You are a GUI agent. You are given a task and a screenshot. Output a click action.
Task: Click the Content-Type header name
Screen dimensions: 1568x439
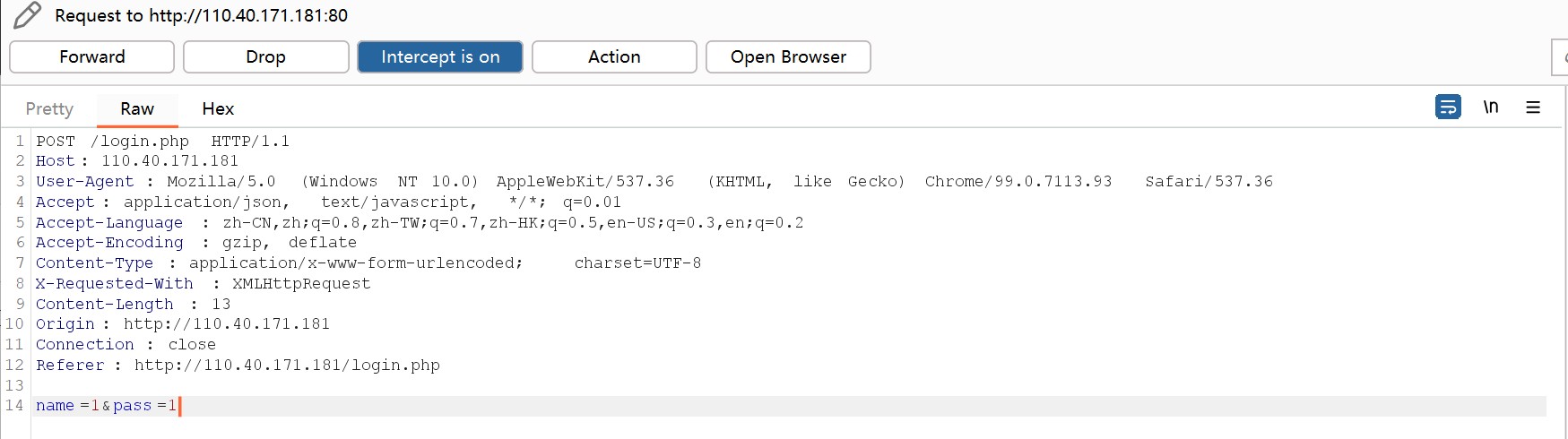pos(94,263)
